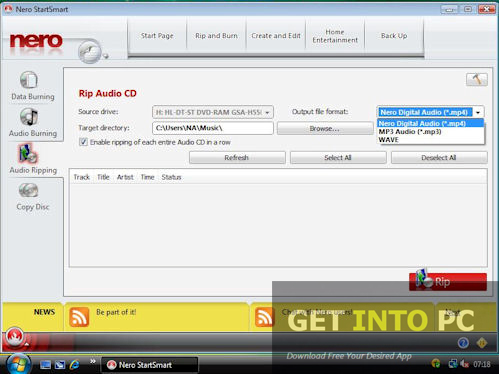Click the Browse... button
Viewport: 499px width, 374px height.
point(325,129)
